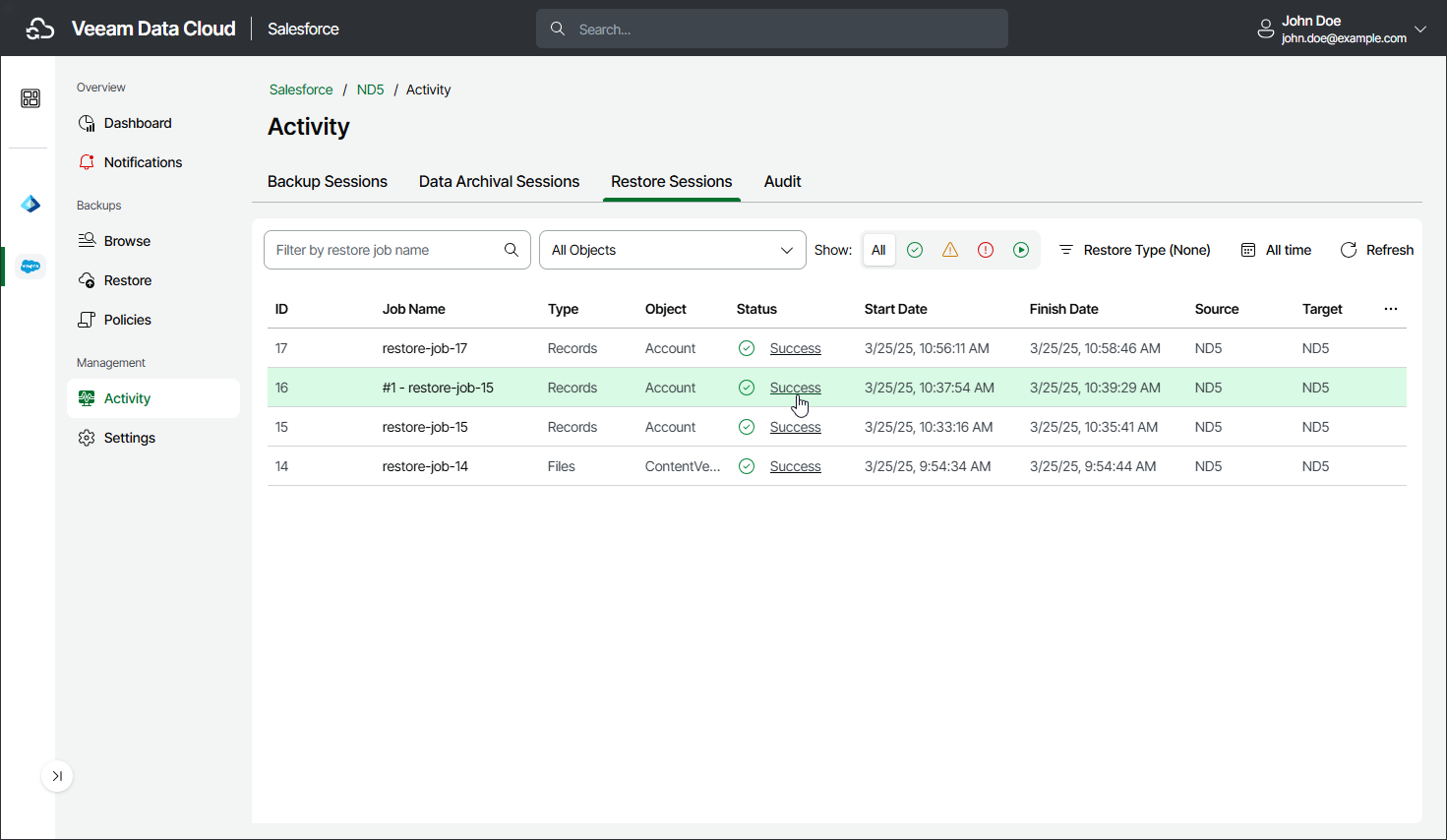Open the Restore Type (None) filter
The width and height of the screenshot is (1447, 840).
[x=1134, y=250]
